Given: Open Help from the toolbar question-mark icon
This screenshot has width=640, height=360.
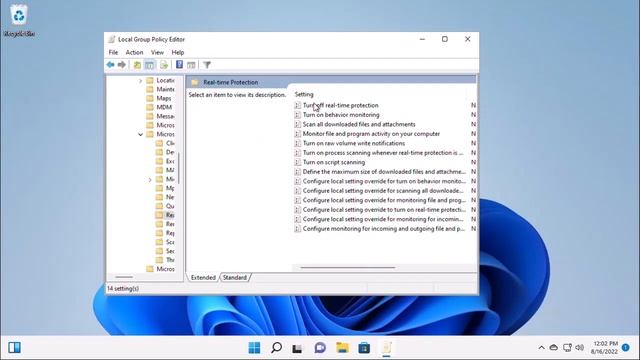Looking at the screenshot, I should click(179, 64).
